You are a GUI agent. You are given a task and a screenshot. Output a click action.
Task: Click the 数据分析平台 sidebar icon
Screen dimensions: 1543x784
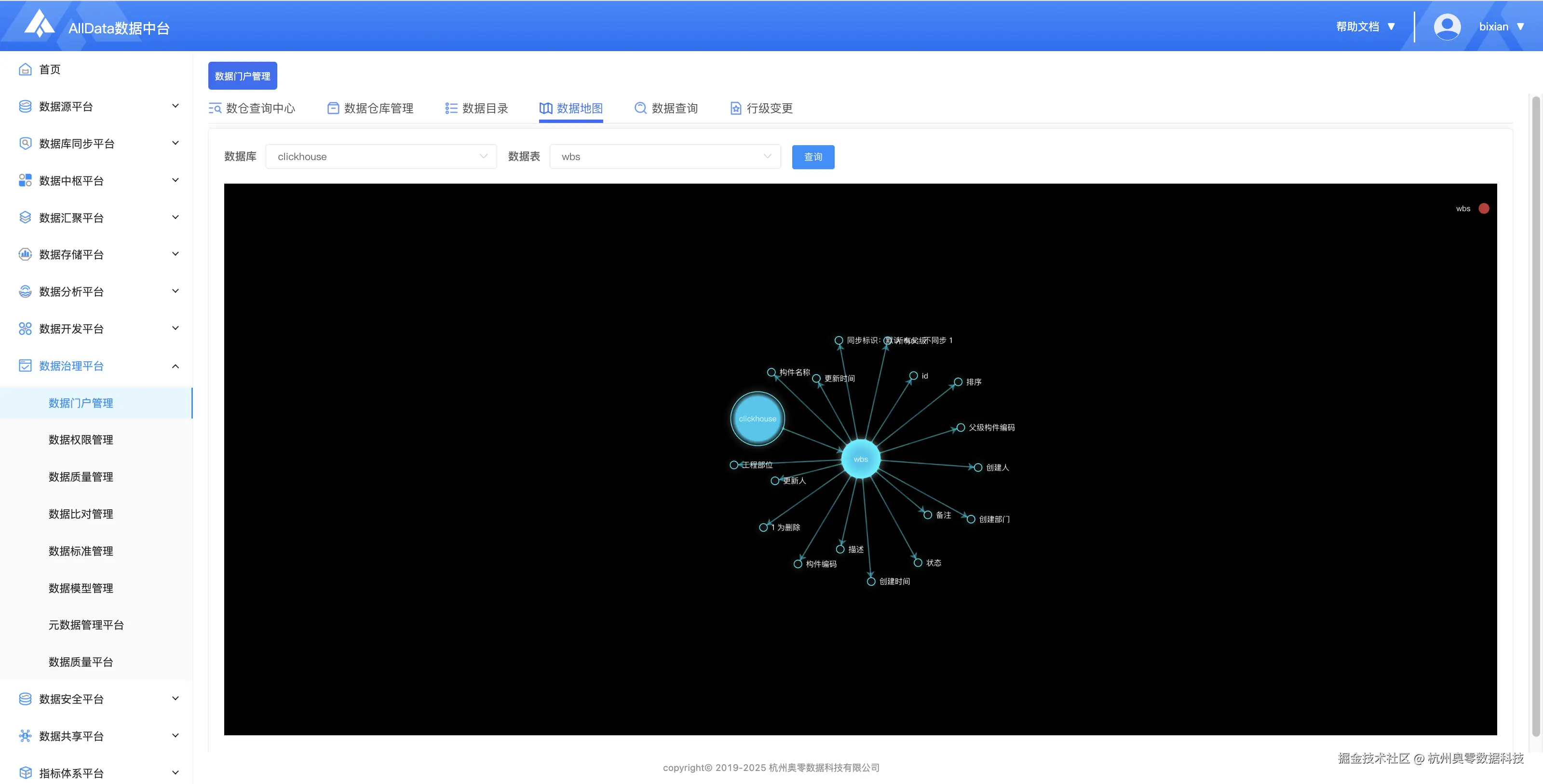click(x=25, y=292)
